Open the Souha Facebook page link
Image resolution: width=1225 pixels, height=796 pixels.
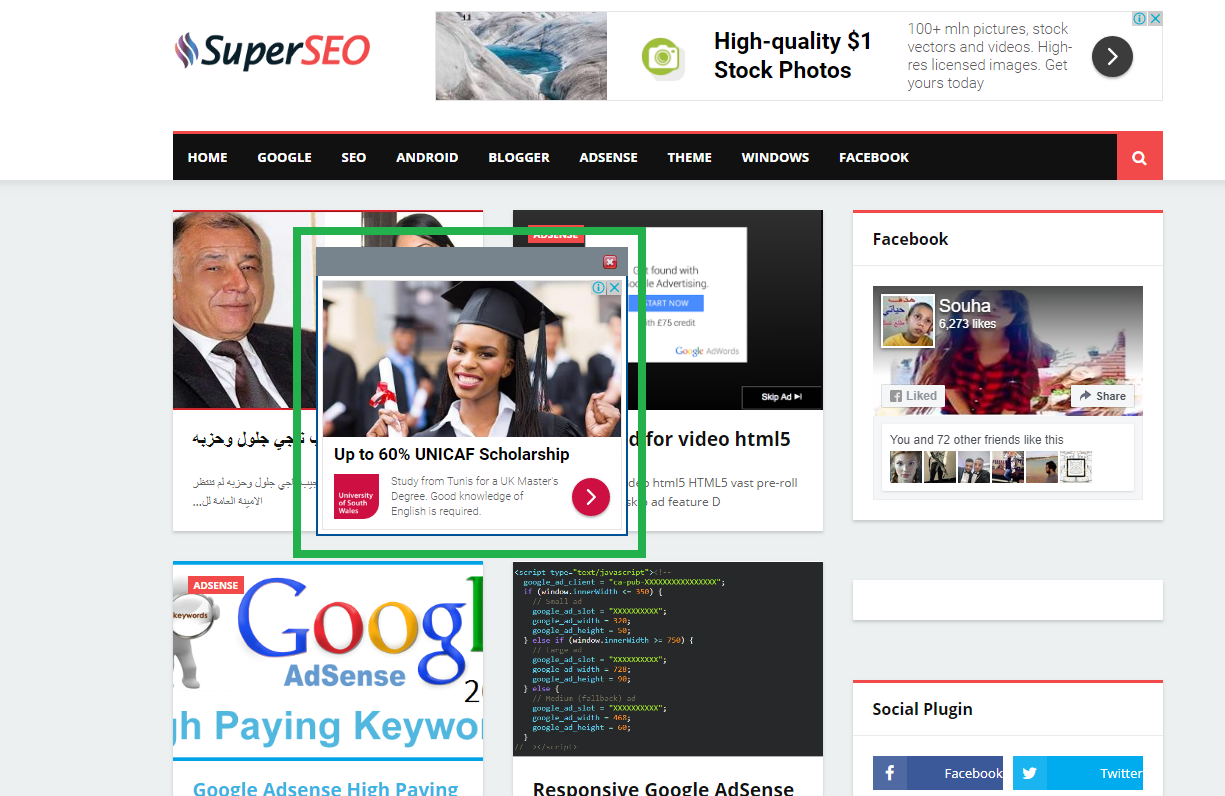point(965,306)
